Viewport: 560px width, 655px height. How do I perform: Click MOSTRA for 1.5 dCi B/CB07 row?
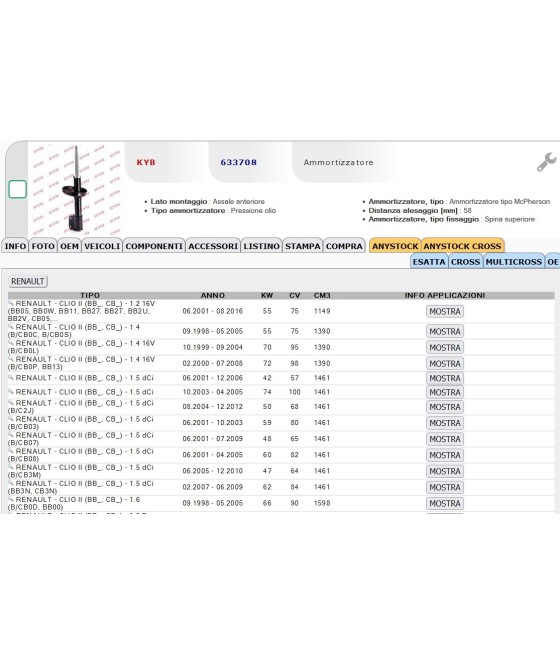pos(445,439)
